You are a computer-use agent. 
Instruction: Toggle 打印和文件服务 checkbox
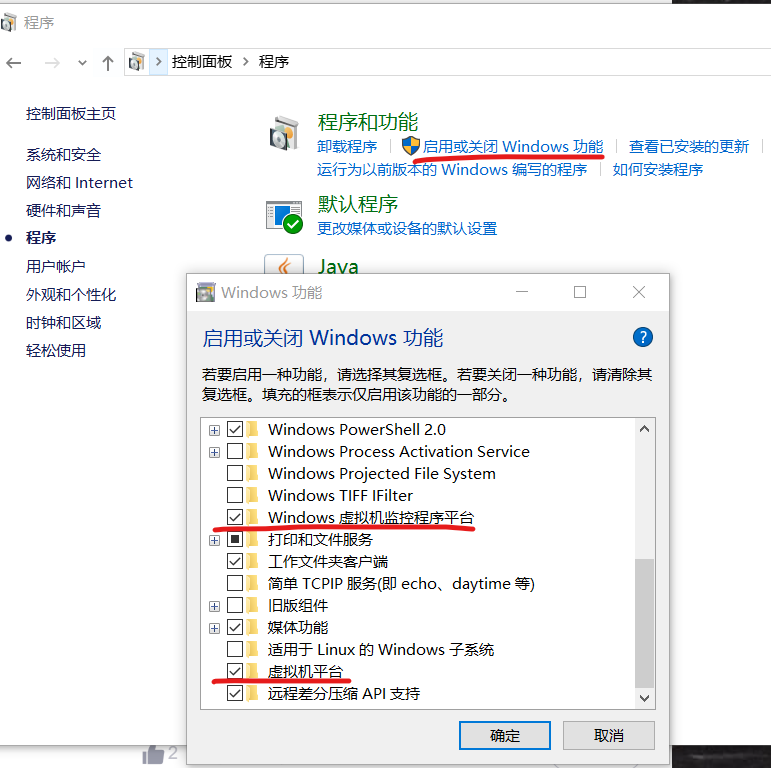pos(235,539)
